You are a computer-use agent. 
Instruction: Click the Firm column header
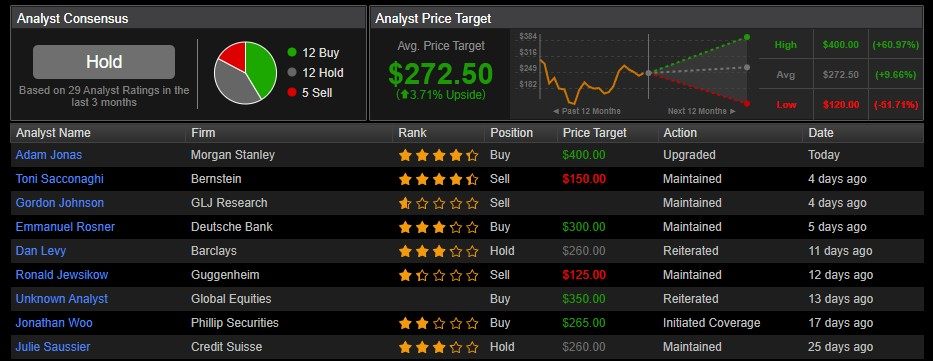point(203,133)
